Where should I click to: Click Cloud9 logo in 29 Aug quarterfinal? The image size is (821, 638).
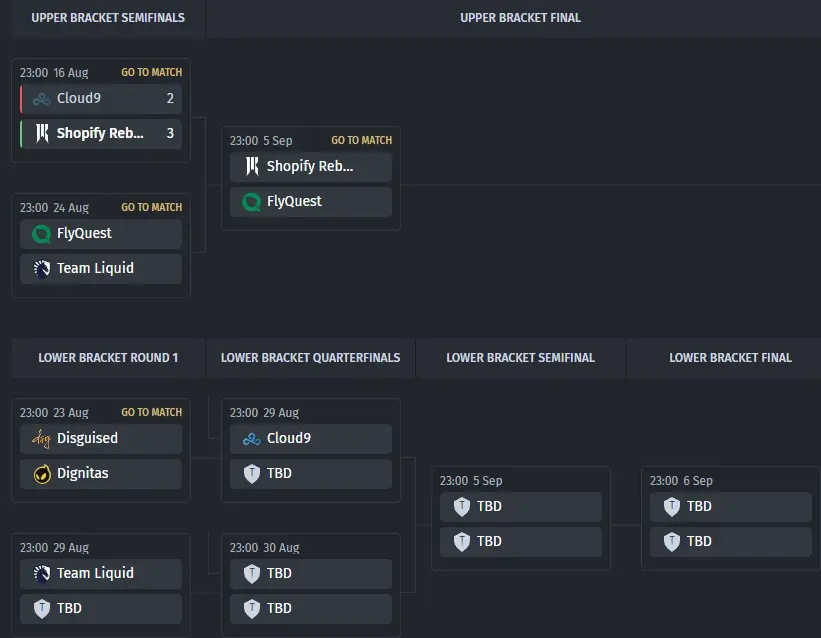coord(252,439)
